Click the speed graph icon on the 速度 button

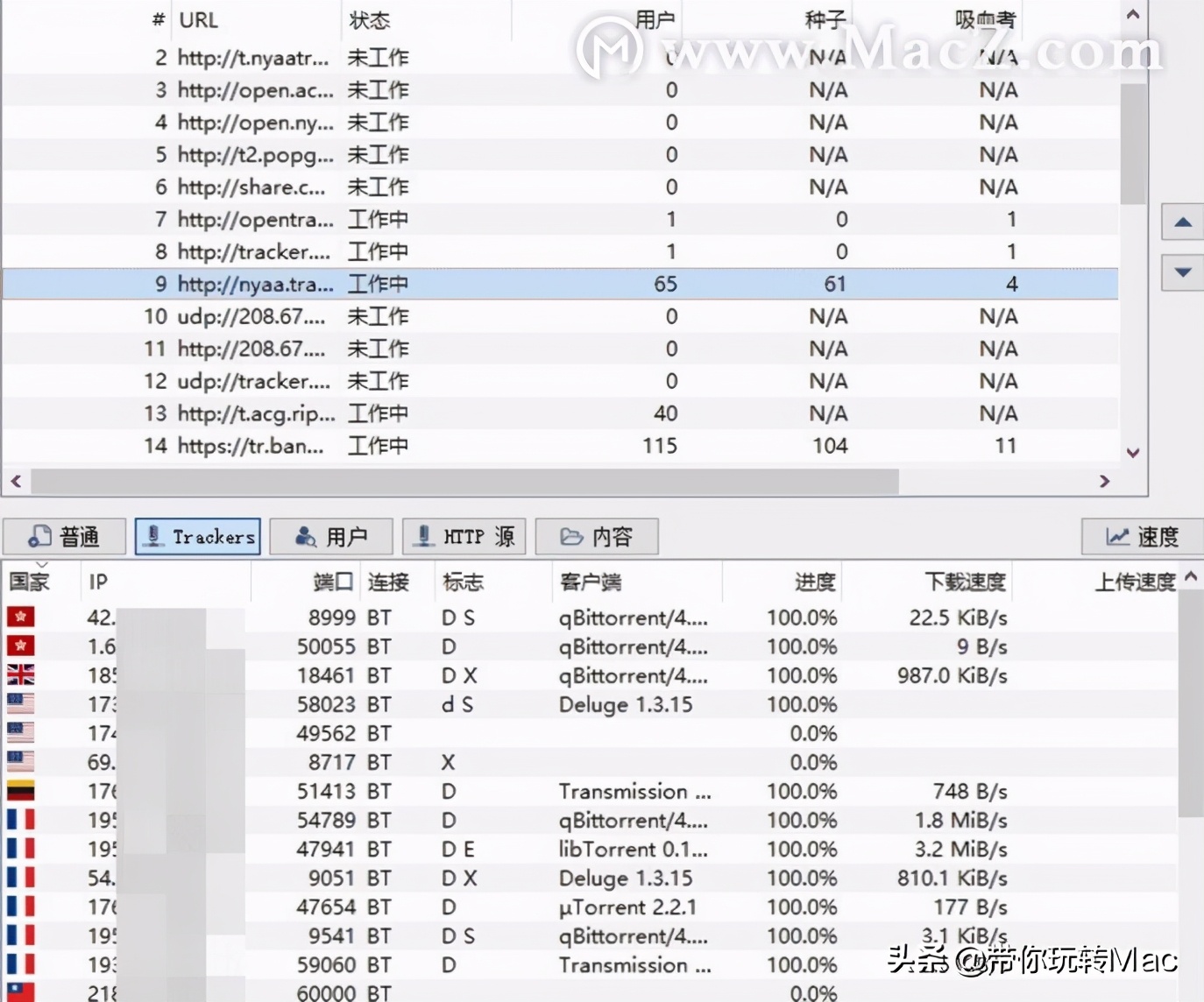click(x=1119, y=536)
